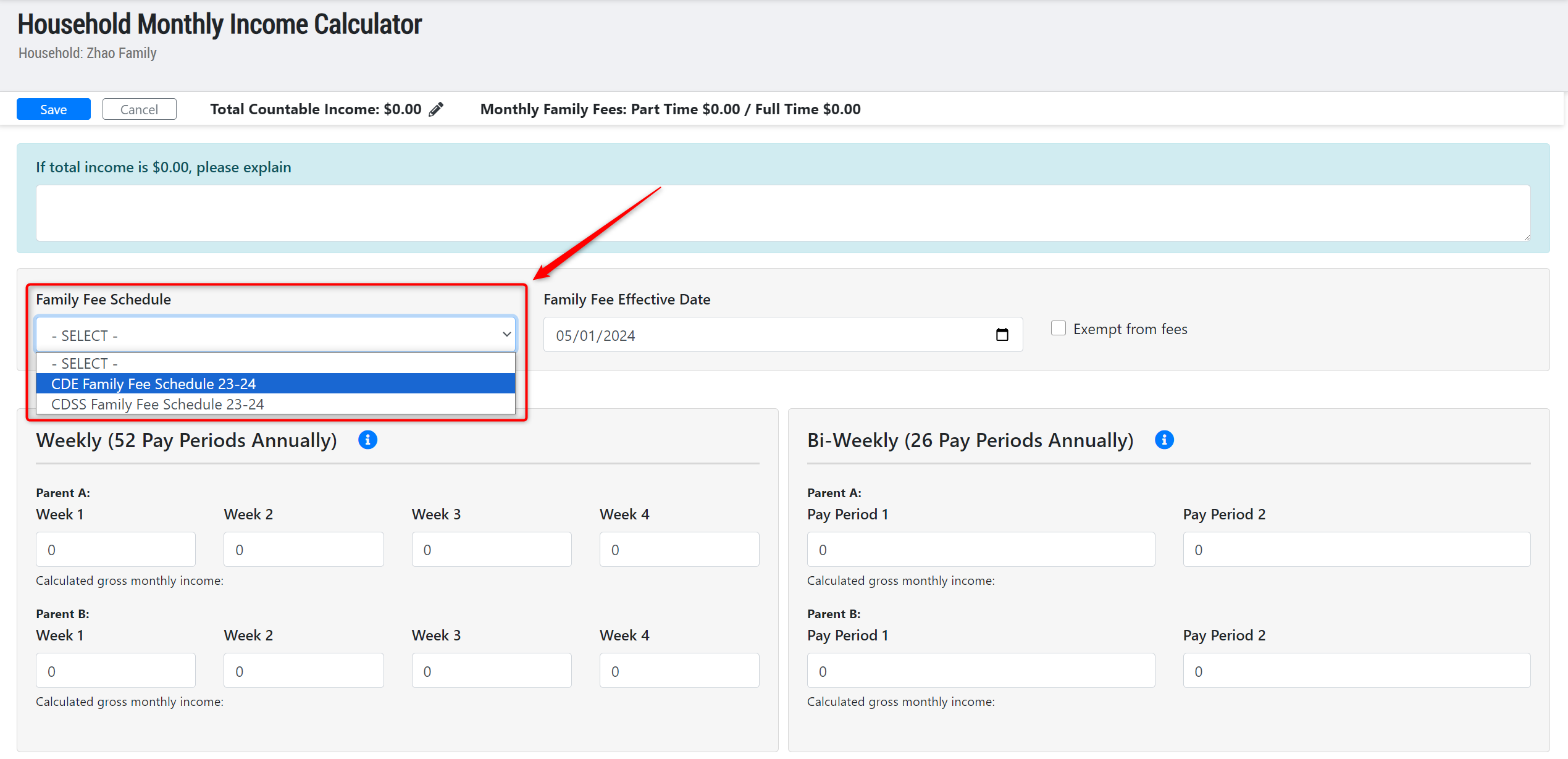
Task: Open the calendar picker icon in Effective Date
Action: coord(1002,335)
